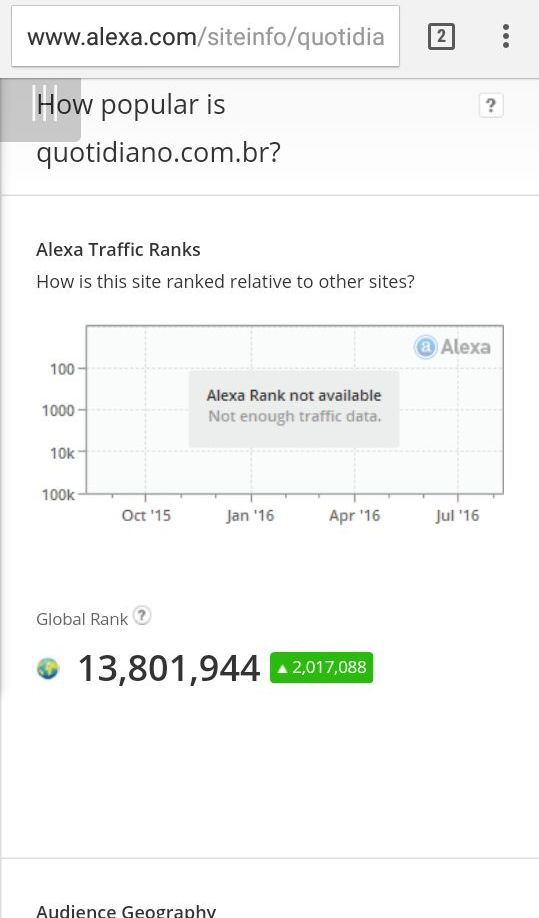
Task: Click the Jul '16 label on chart axis
Action: coord(457,516)
